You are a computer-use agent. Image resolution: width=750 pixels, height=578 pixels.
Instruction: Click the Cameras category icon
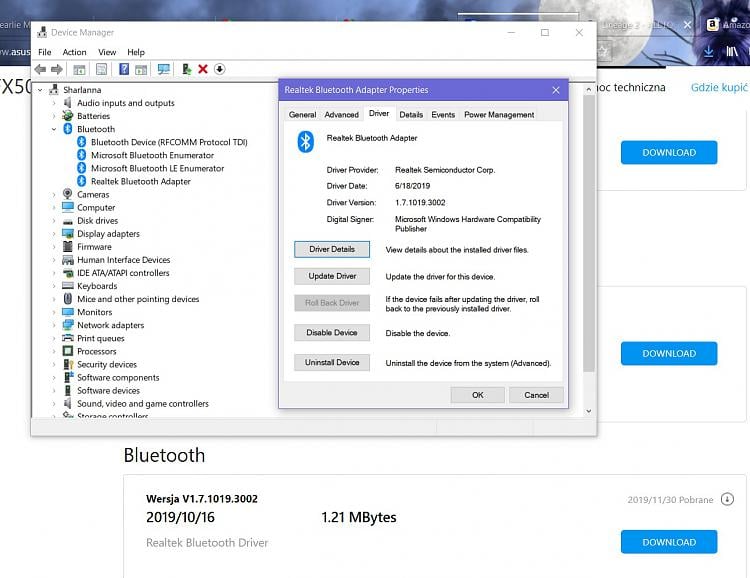pos(68,194)
